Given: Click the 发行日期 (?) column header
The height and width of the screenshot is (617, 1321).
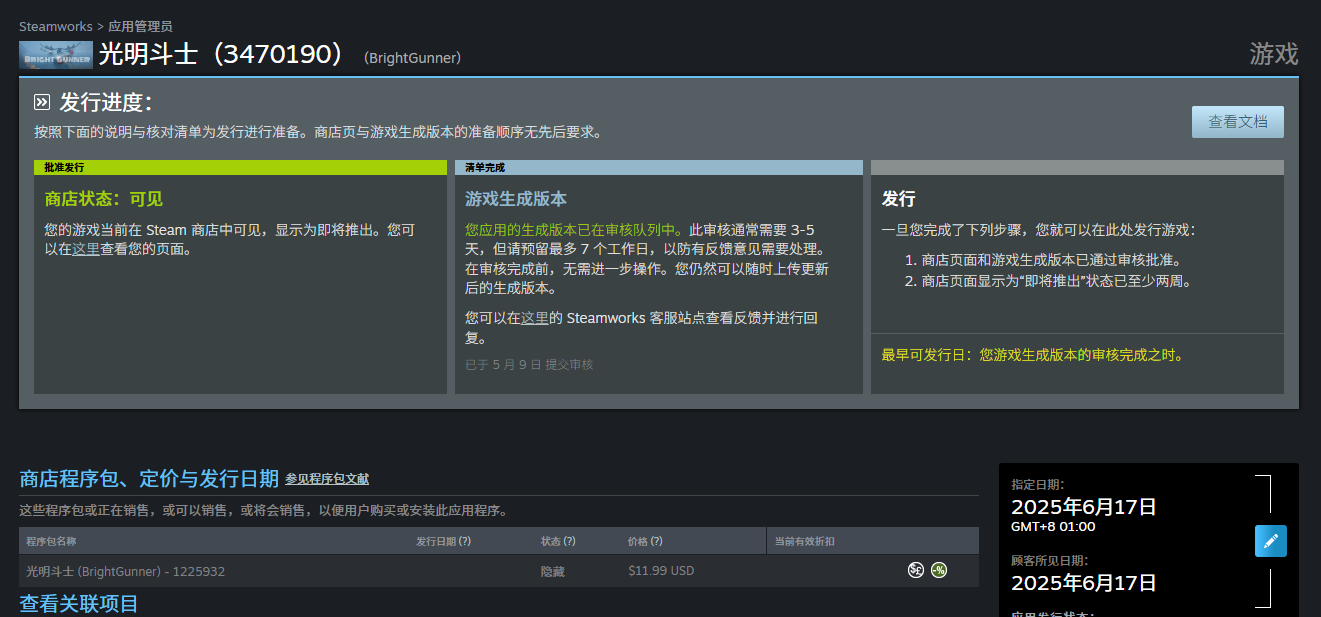Looking at the screenshot, I should (443, 541).
